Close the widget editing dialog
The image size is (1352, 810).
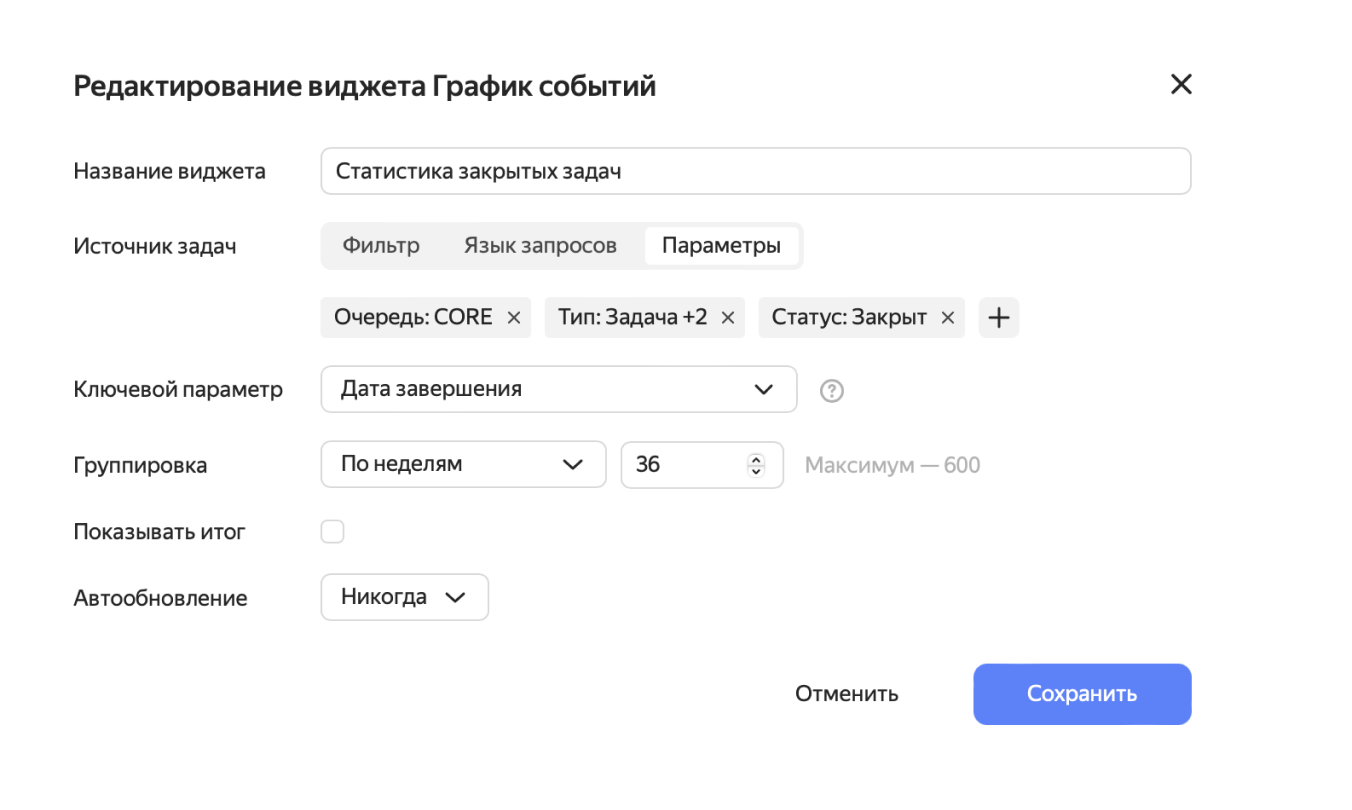[1181, 84]
